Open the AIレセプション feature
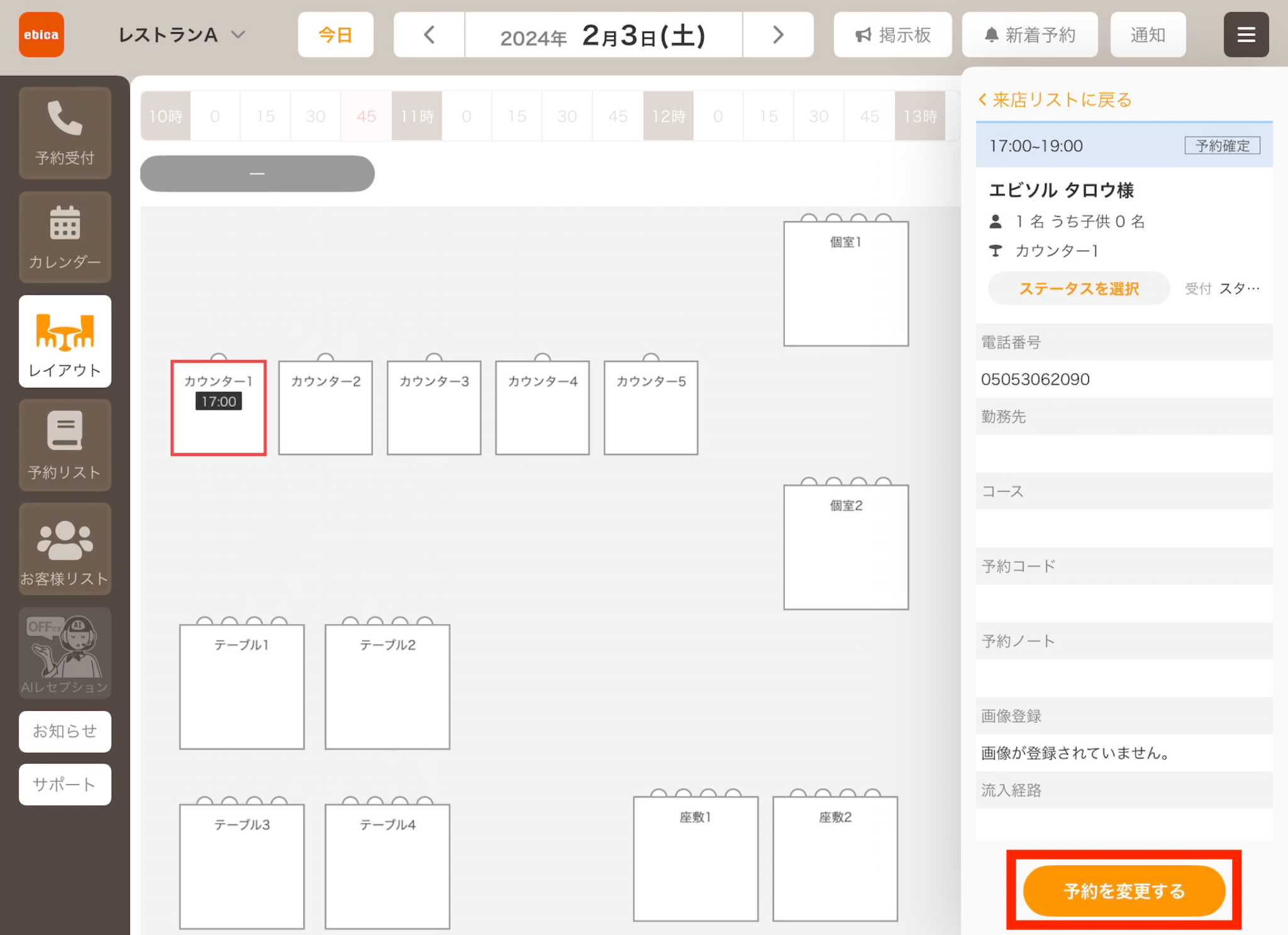Viewport: 1288px width, 935px height. [65, 652]
